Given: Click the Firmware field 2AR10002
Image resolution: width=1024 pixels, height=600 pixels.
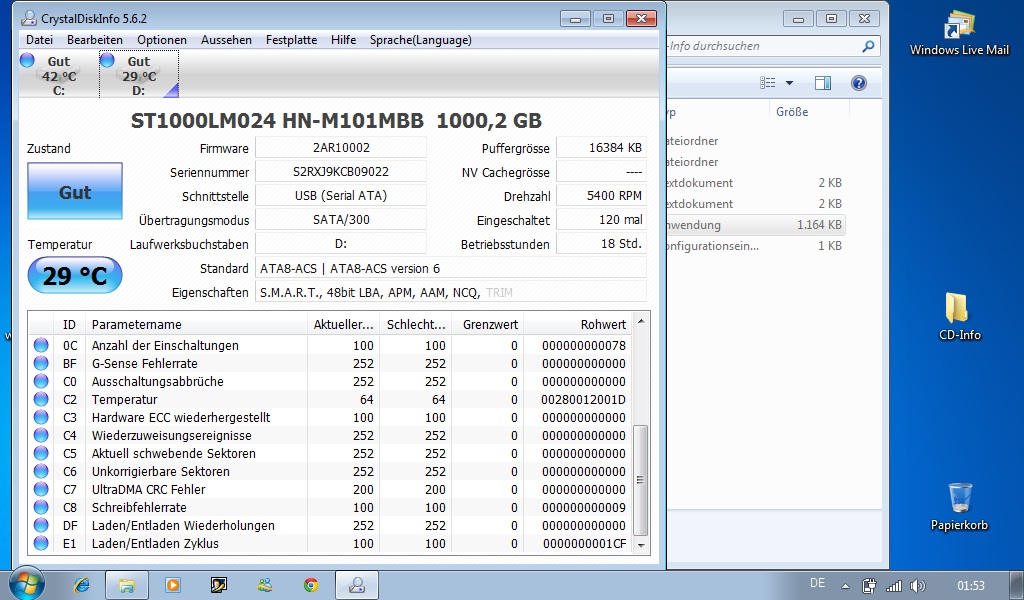Looking at the screenshot, I should point(341,148).
